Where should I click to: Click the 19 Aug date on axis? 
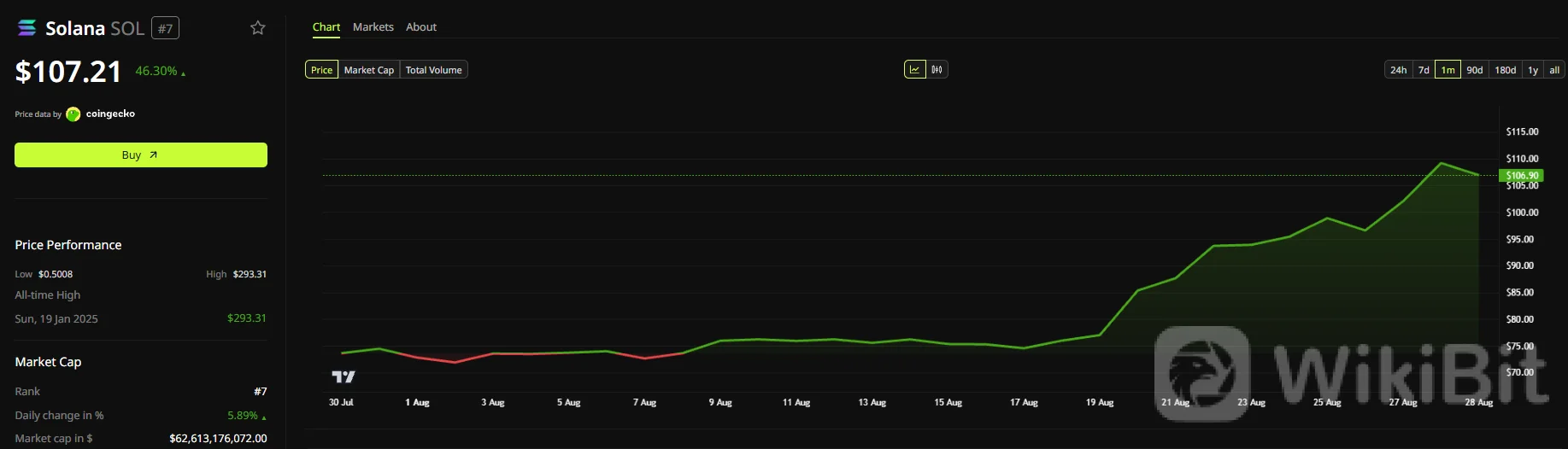tap(1100, 402)
